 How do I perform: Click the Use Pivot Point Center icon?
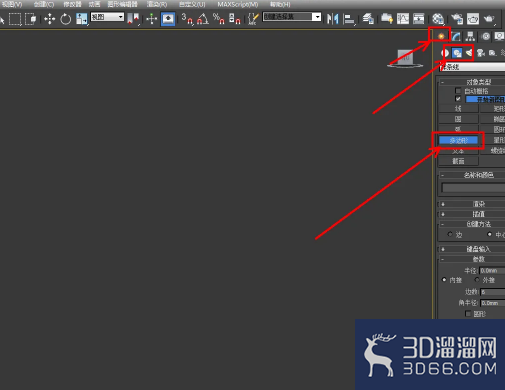133,19
